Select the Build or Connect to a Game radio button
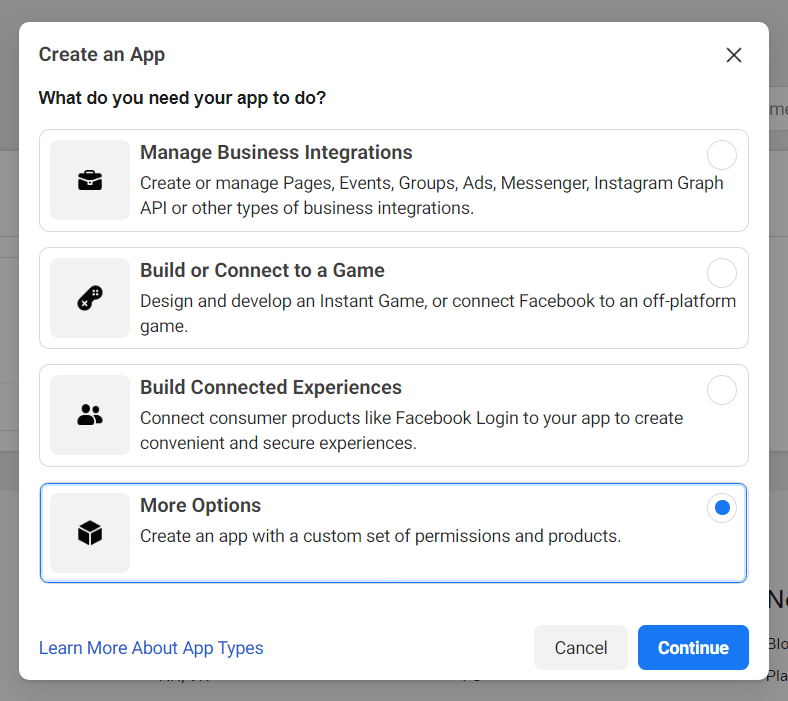 (x=721, y=273)
